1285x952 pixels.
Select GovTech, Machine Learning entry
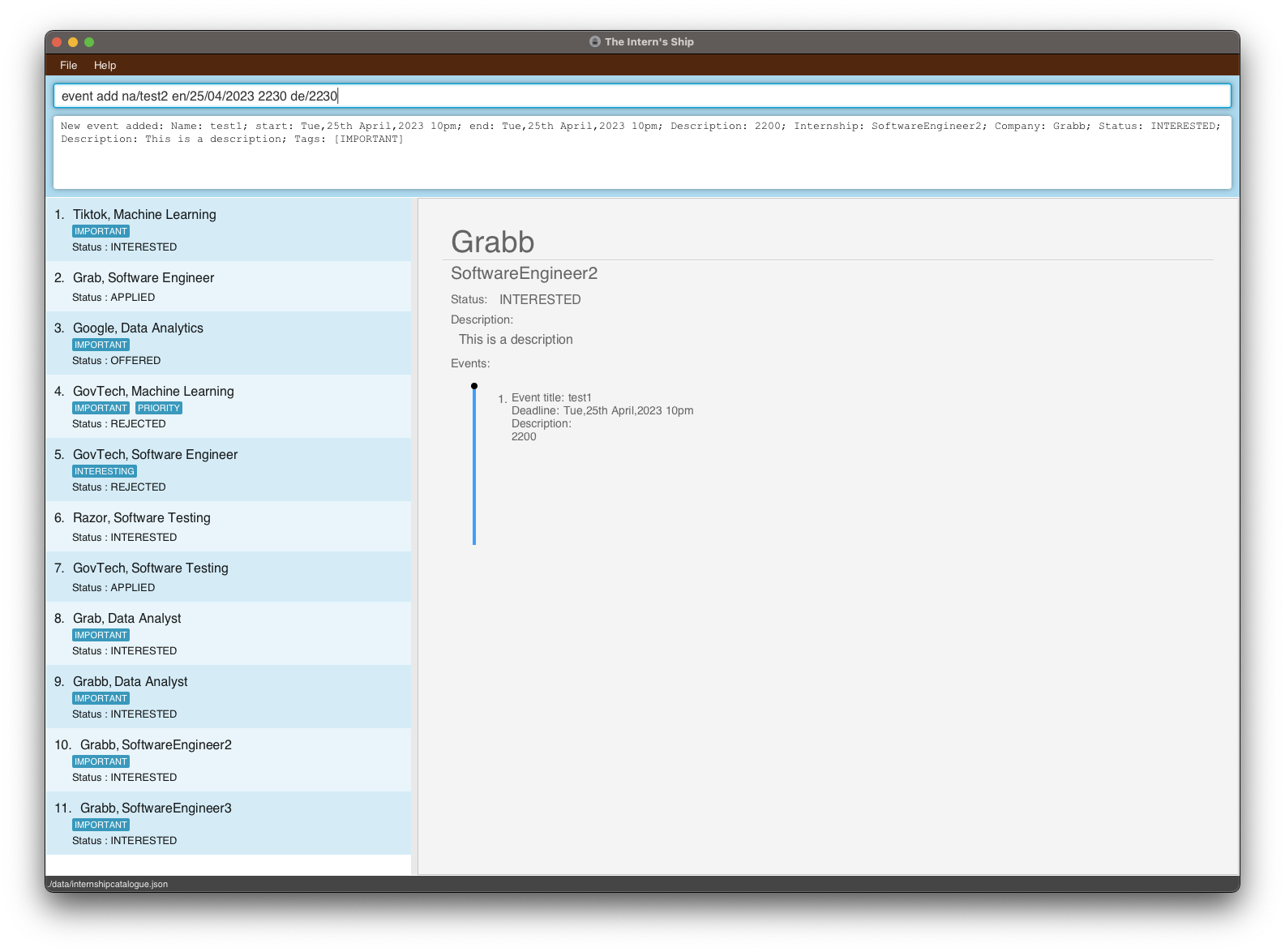click(x=229, y=406)
